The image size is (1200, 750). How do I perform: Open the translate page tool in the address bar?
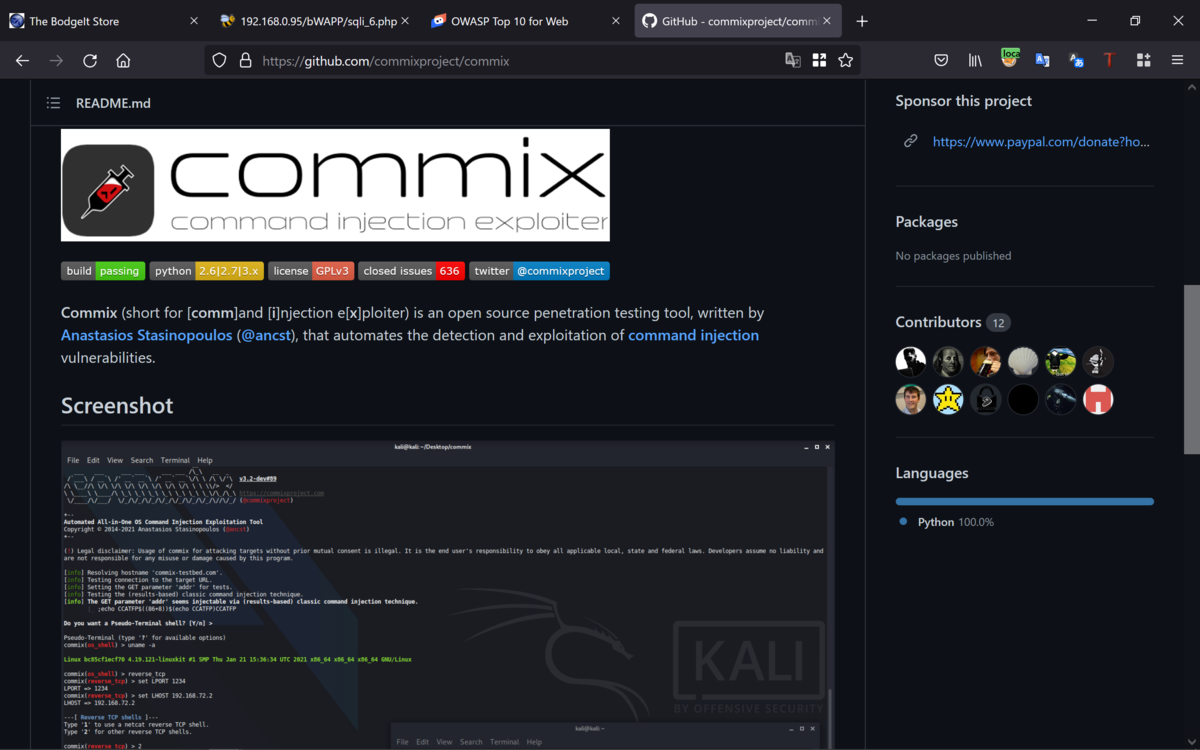792,60
